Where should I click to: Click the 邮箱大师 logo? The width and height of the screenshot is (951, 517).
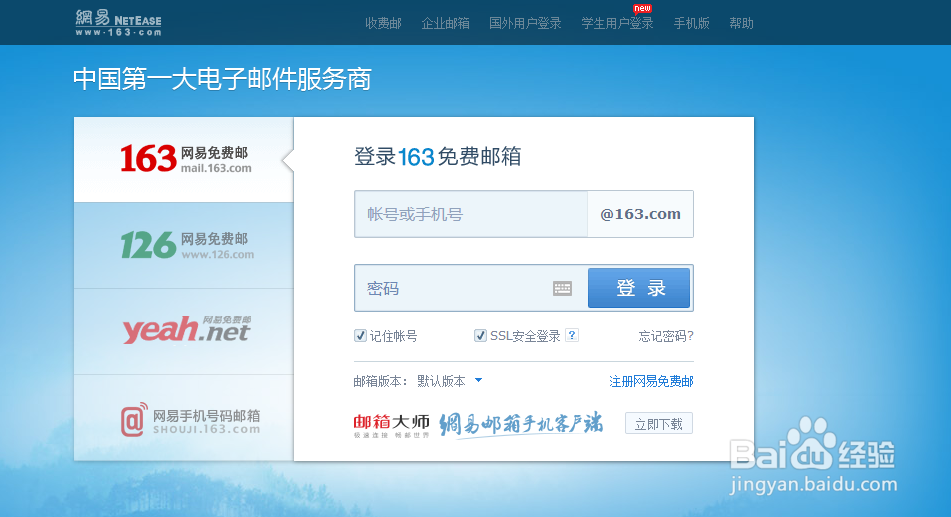tap(391, 425)
